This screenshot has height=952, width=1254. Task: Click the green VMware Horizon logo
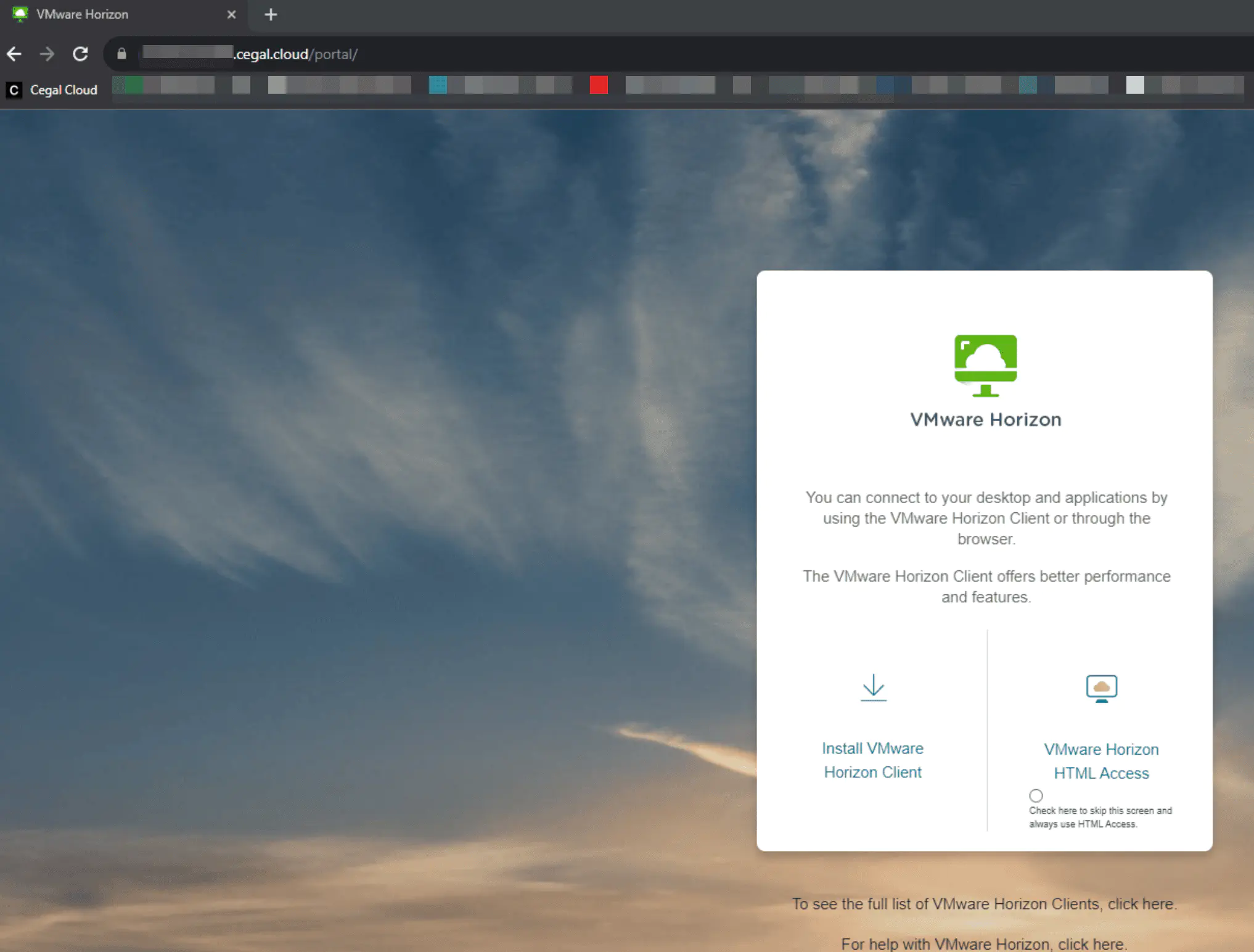click(985, 365)
